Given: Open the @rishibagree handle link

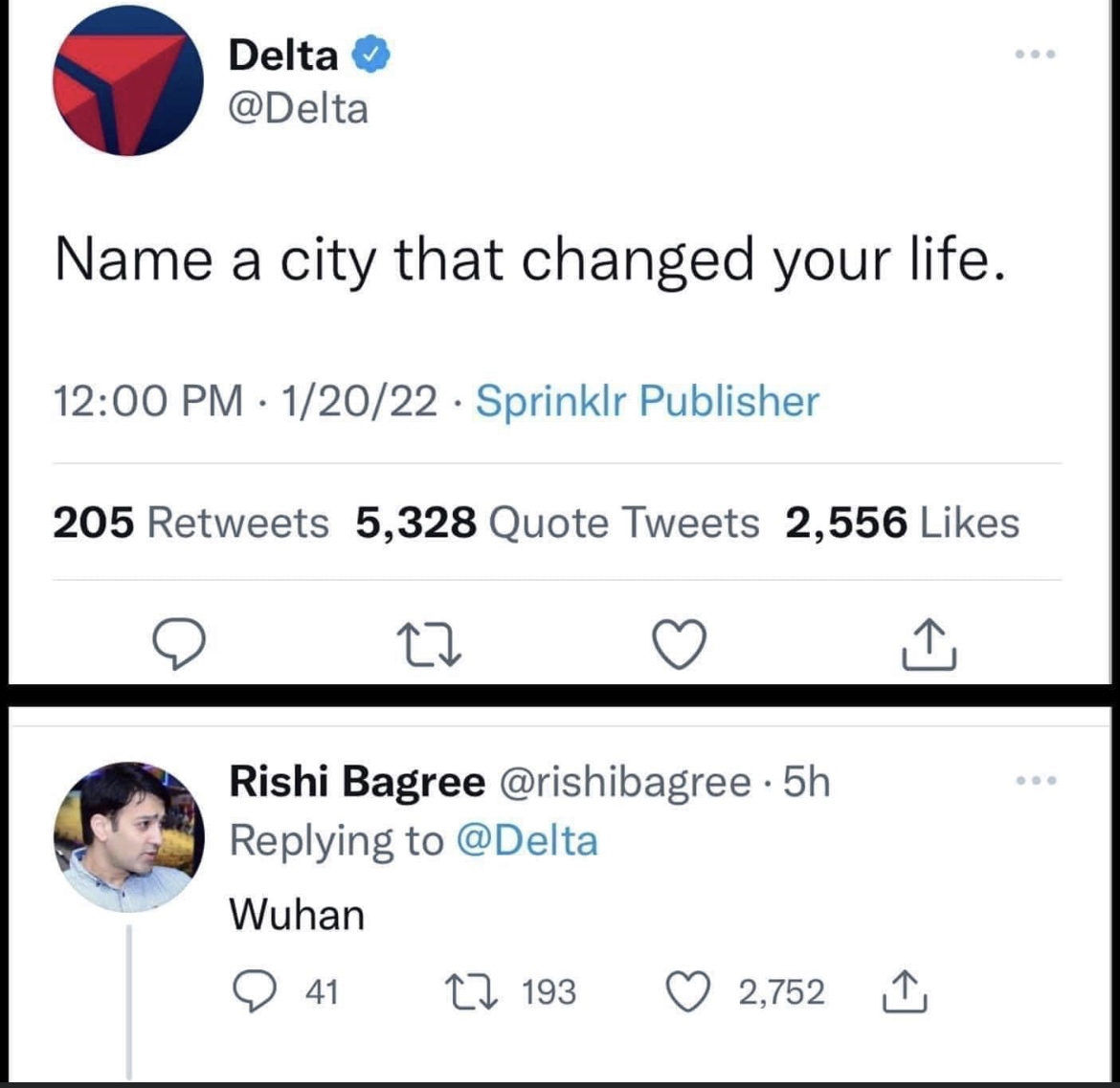Looking at the screenshot, I should coord(625,782).
